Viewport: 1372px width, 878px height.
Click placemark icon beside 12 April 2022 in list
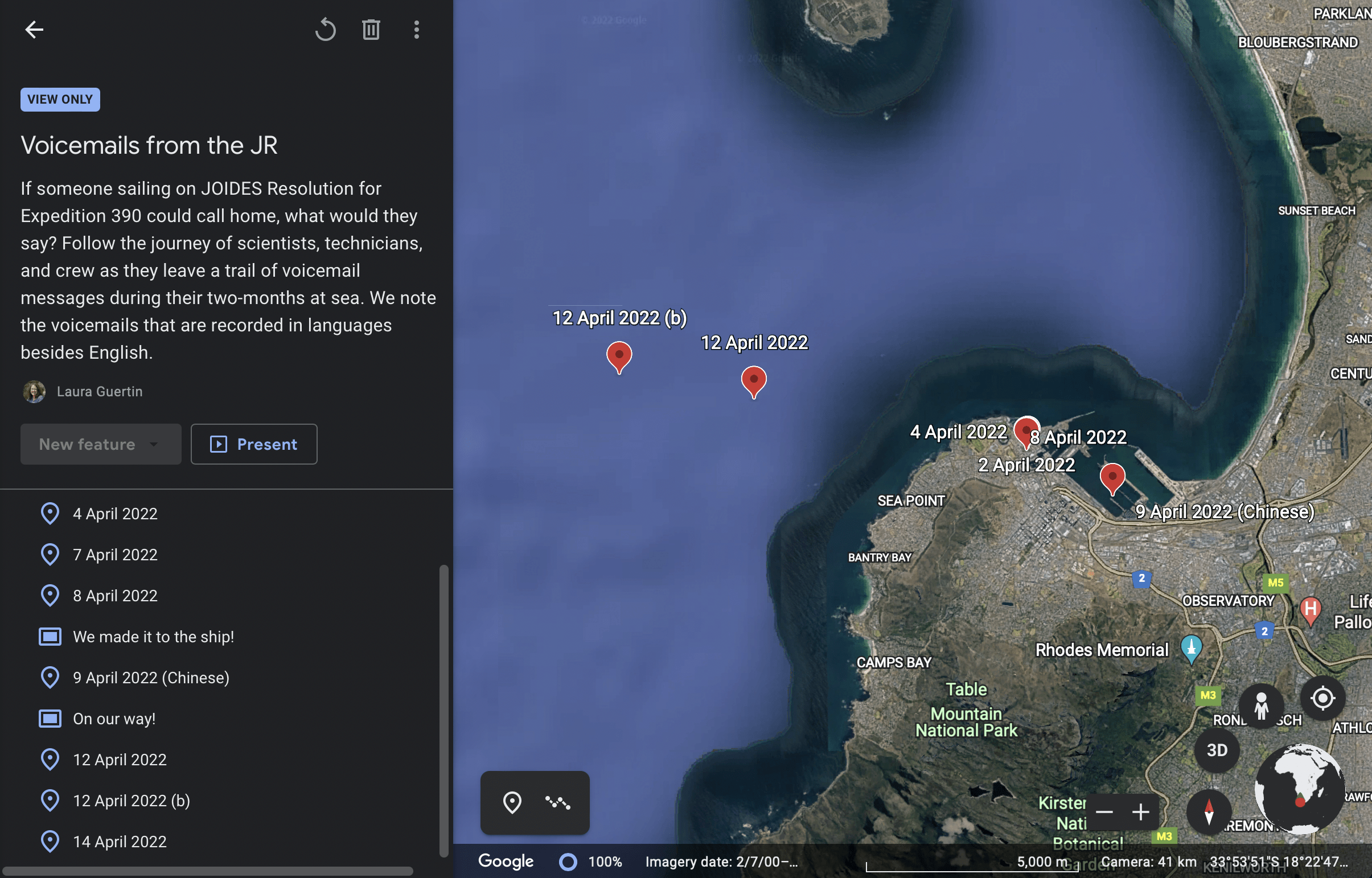(x=50, y=760)
